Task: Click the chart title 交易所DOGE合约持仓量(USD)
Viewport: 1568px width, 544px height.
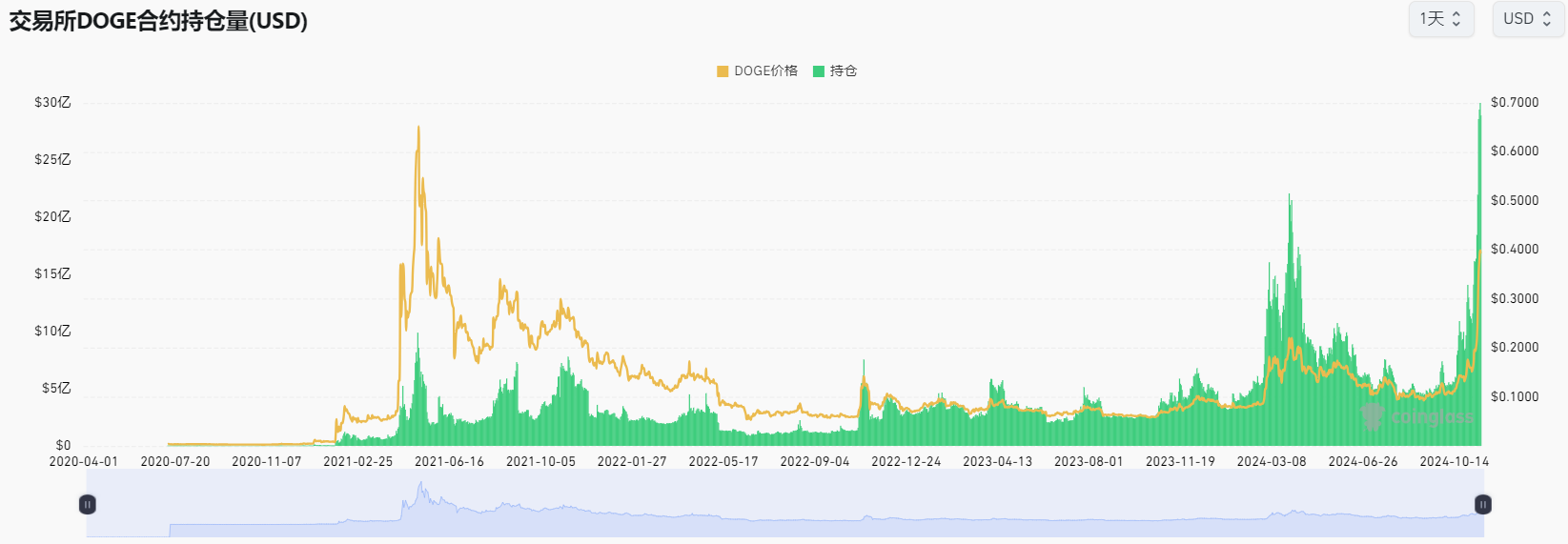Action: point(158,21)
